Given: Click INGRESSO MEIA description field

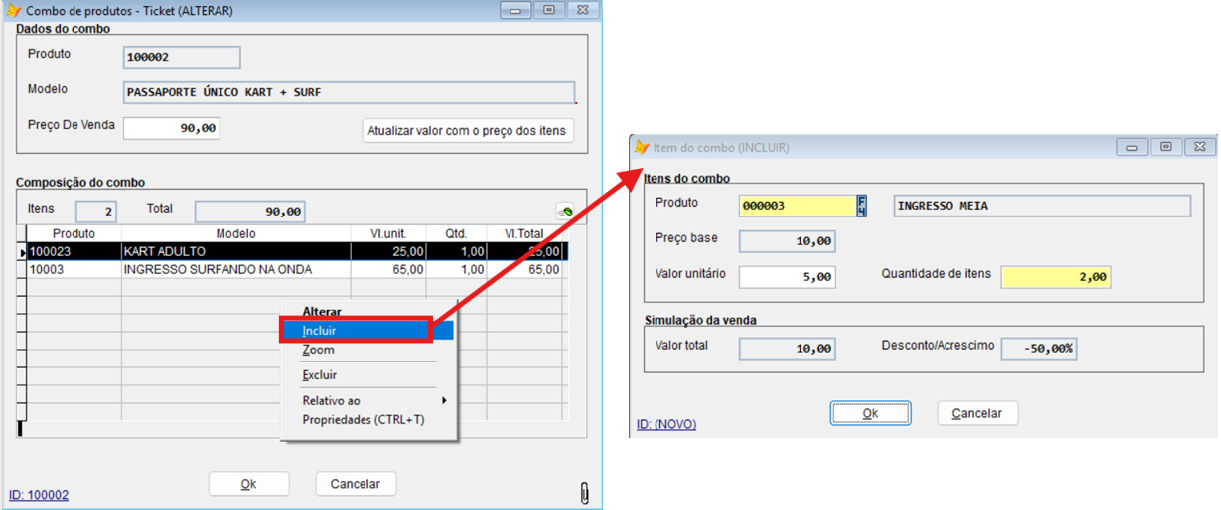Looking at the screenshot, I should 1041,206.
